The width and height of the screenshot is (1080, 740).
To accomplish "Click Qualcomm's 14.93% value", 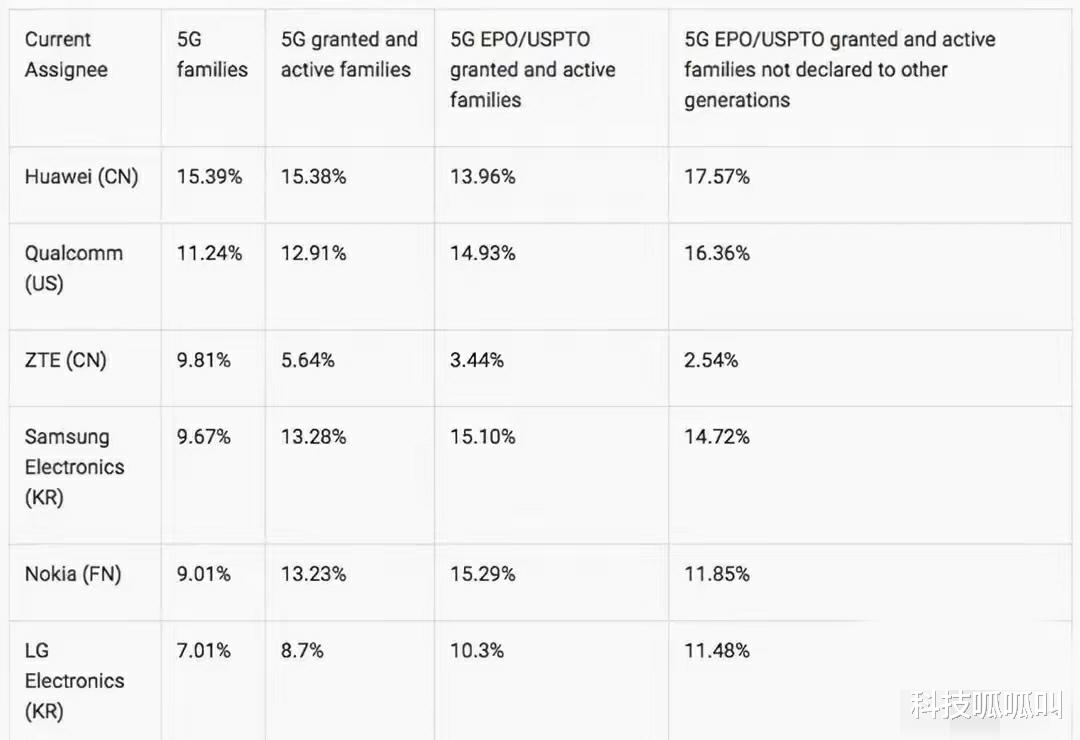I will pyautogui.click(x=482, y=254).
